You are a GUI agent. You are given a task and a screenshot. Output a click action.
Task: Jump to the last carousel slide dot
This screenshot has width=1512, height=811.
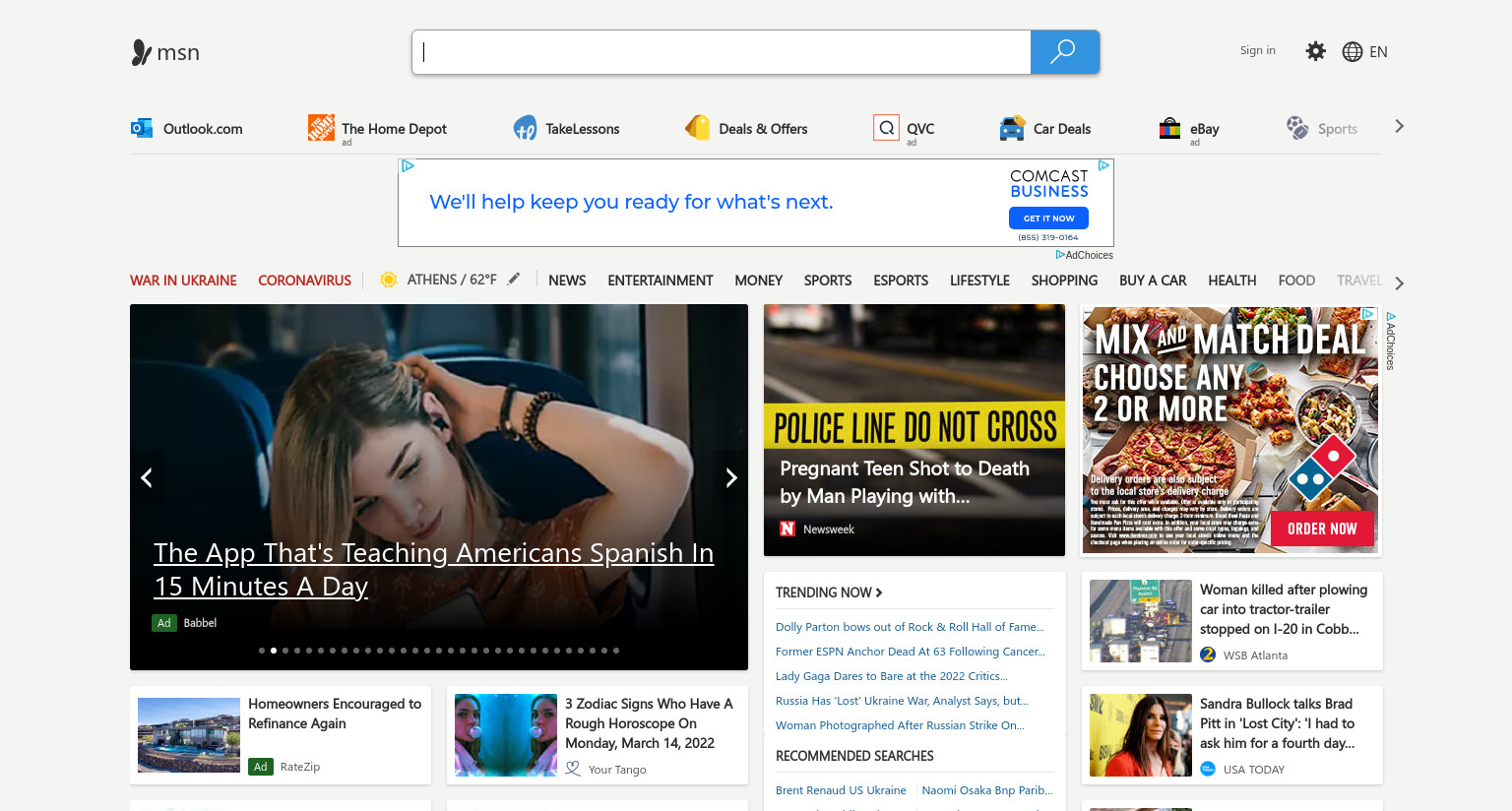pos(616,651)
